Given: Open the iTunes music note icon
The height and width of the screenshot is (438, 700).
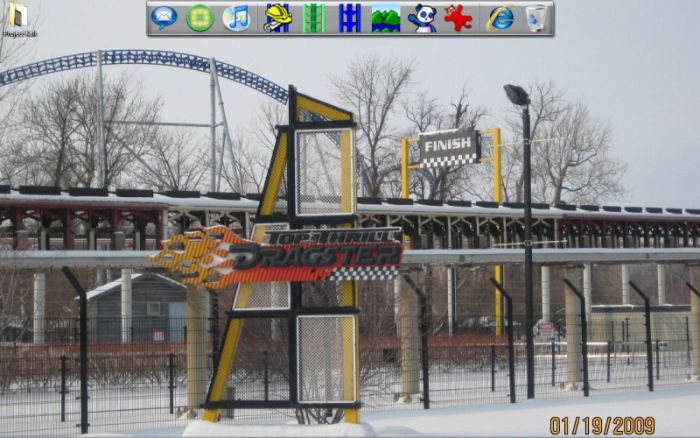Looking at the screenshot, I should (x=236, y=18).
